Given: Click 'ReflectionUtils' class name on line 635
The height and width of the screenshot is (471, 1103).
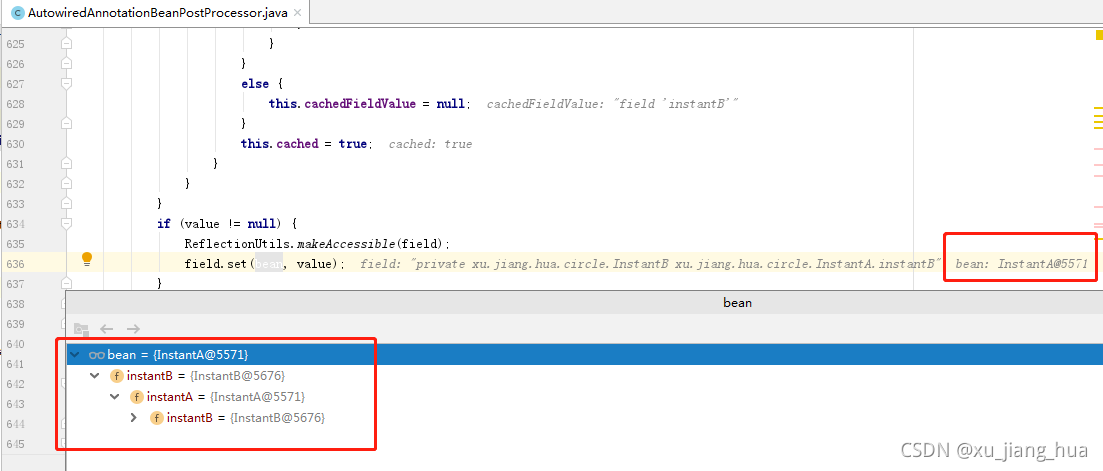Looking at the screenshot, I should [x=237, y=244].
